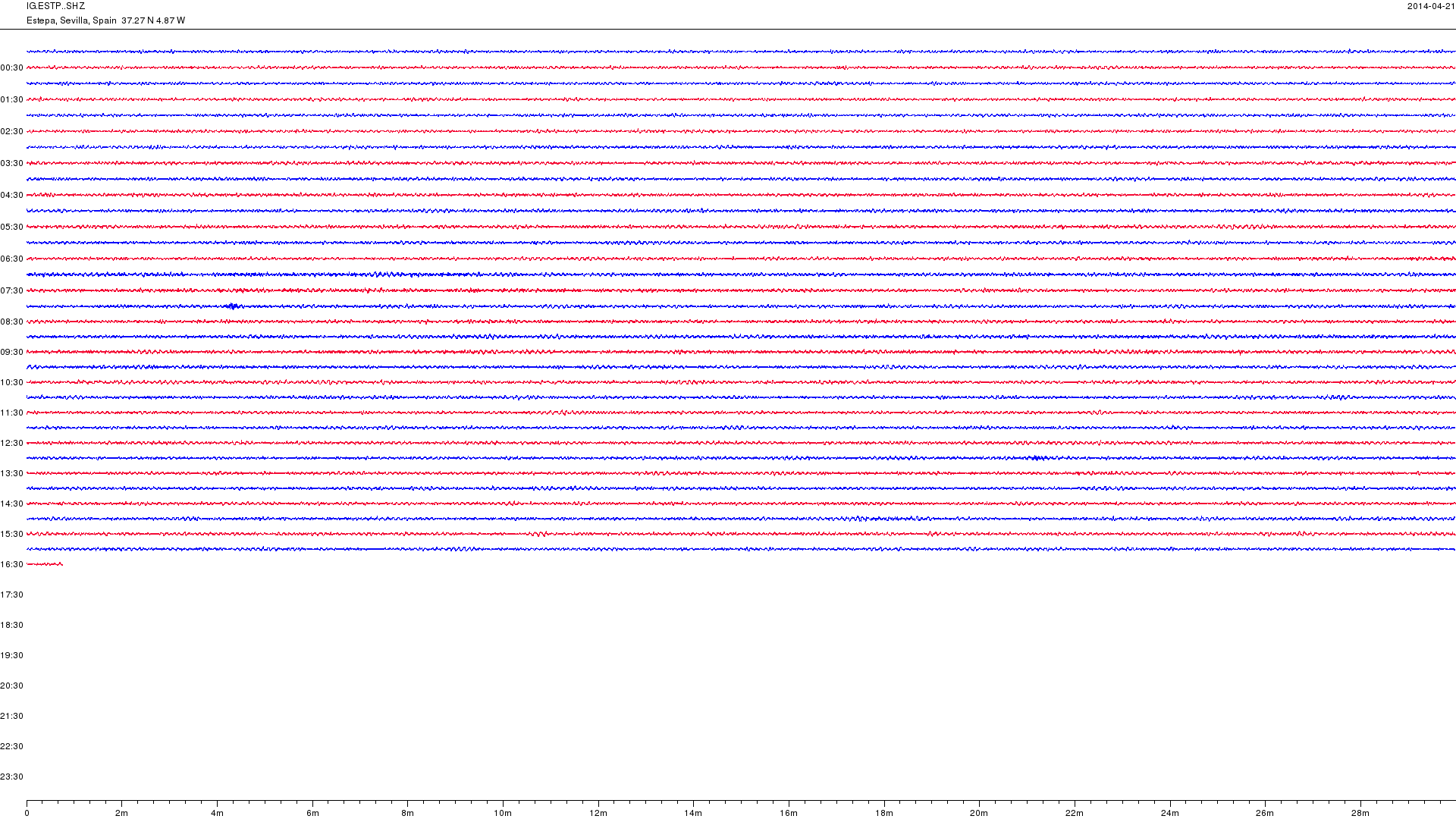Click the 18m axis tick label
The image size is (1456, 819).
[884, 813]
